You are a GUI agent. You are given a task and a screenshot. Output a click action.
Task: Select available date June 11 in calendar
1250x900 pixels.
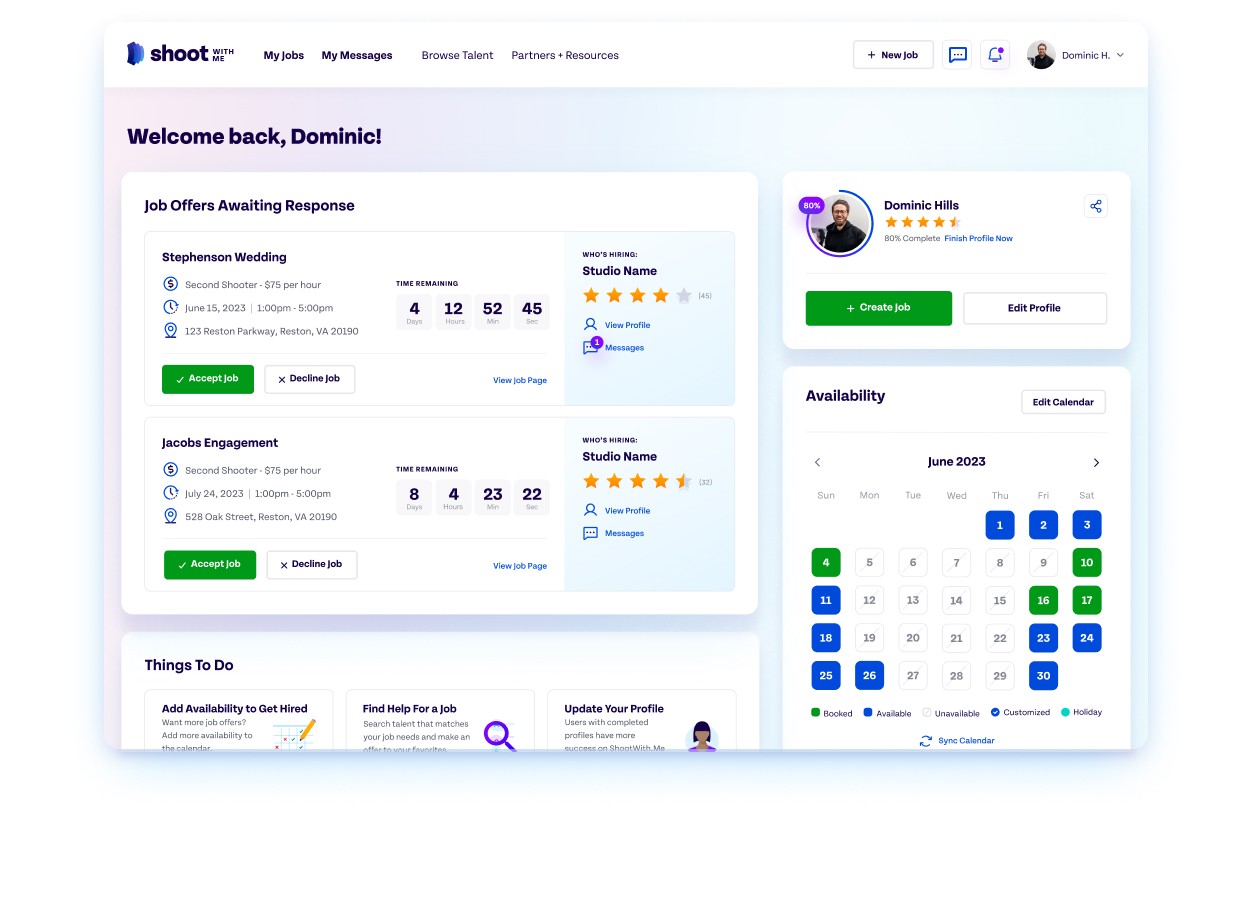pyautogui.click(x=826, y=600)
